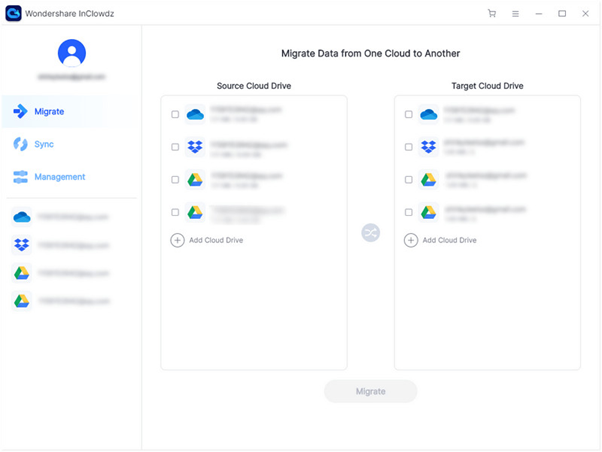Click the plus icon under Source Cloud Drive
The image size is (602, 452).
pos(177,240)
